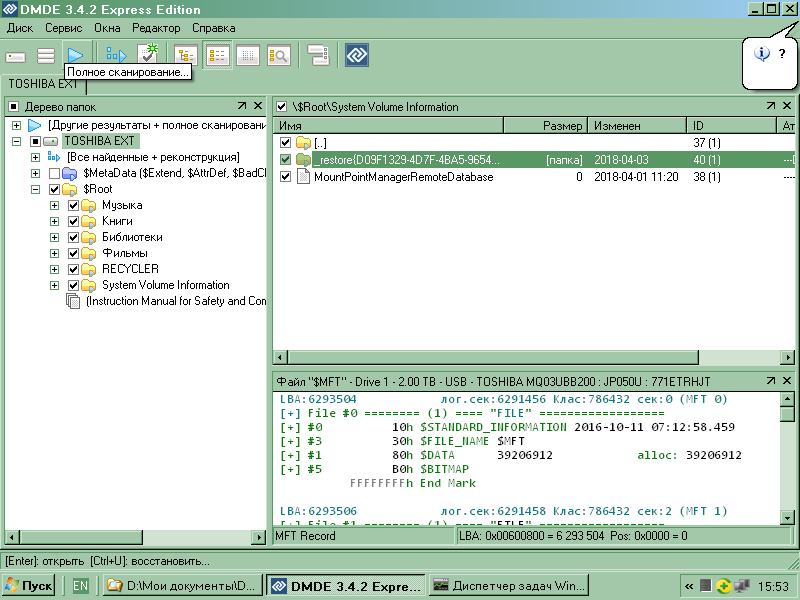Image resolution: width=800 pixels, height=600 pixels.
Task: Expand the RECYCLER folder node
Action: click(54, 269)
